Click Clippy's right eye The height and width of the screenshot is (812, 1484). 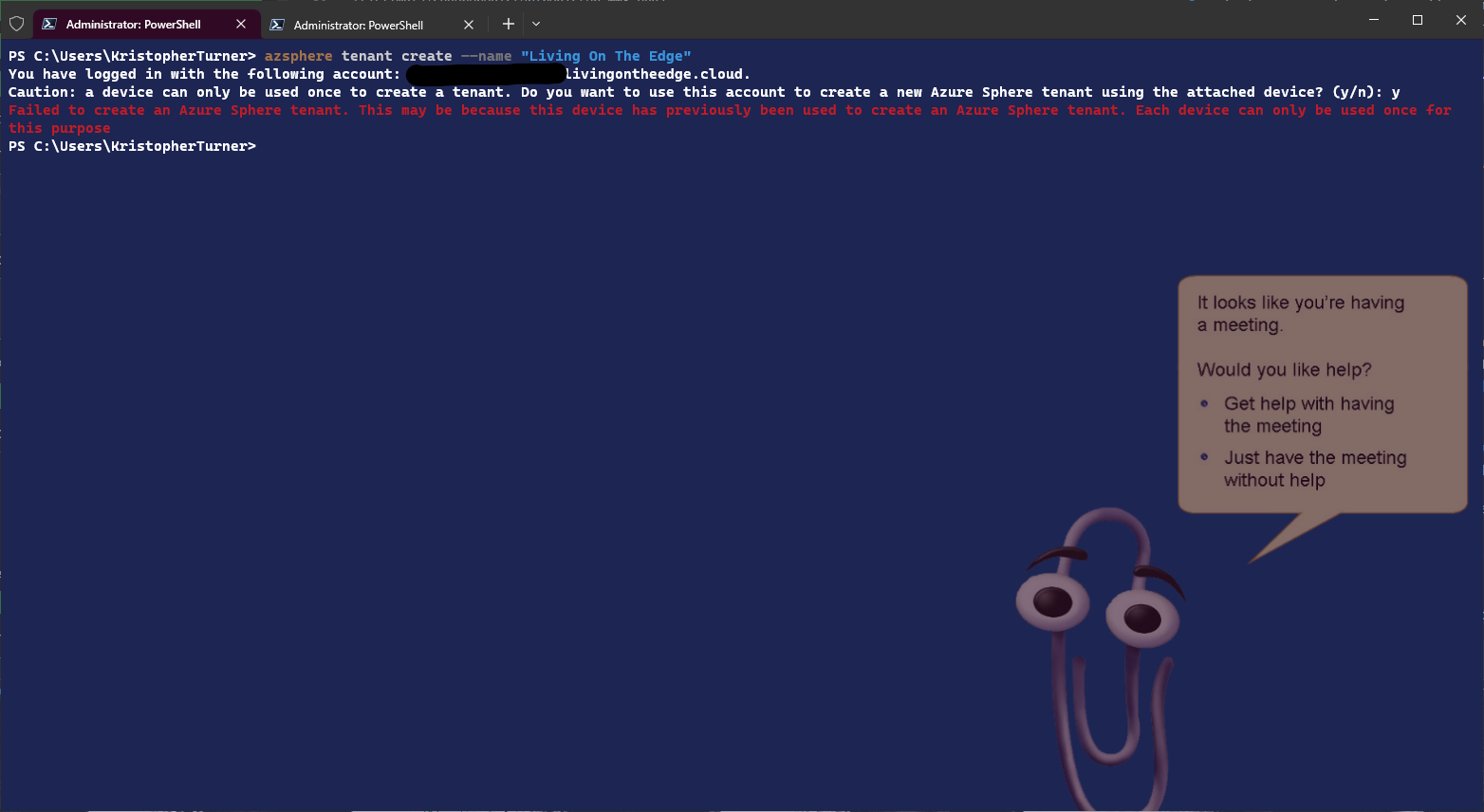pos(1141,618)
